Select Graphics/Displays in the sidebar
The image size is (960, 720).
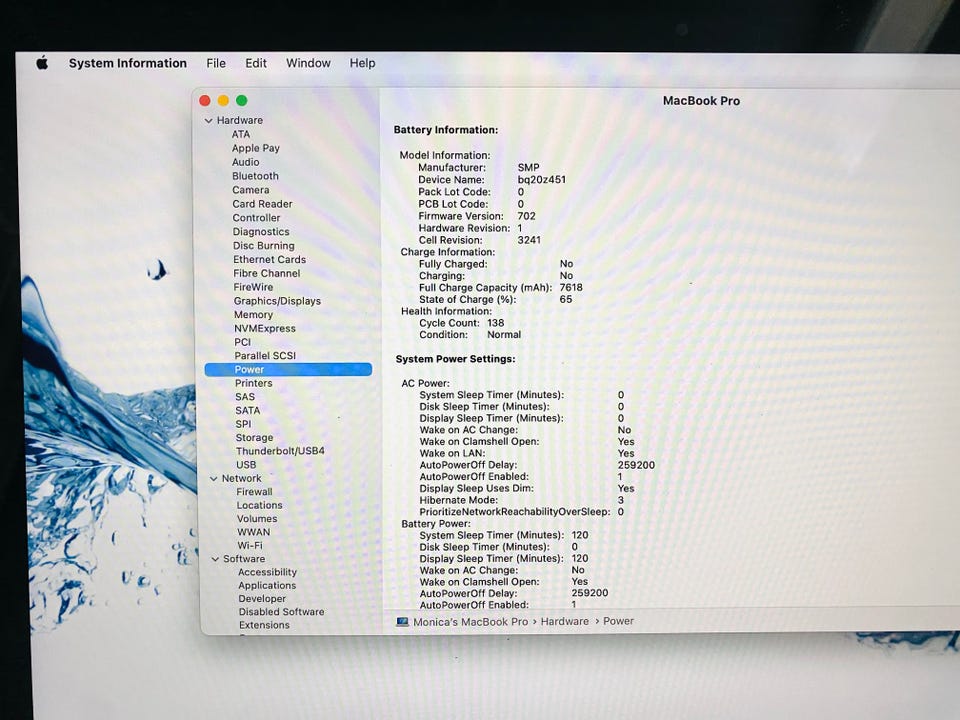click(x=277, y=301)
